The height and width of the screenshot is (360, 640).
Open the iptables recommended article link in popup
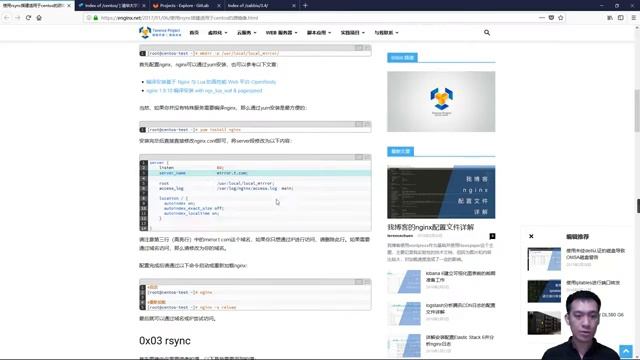coord(593,283)
